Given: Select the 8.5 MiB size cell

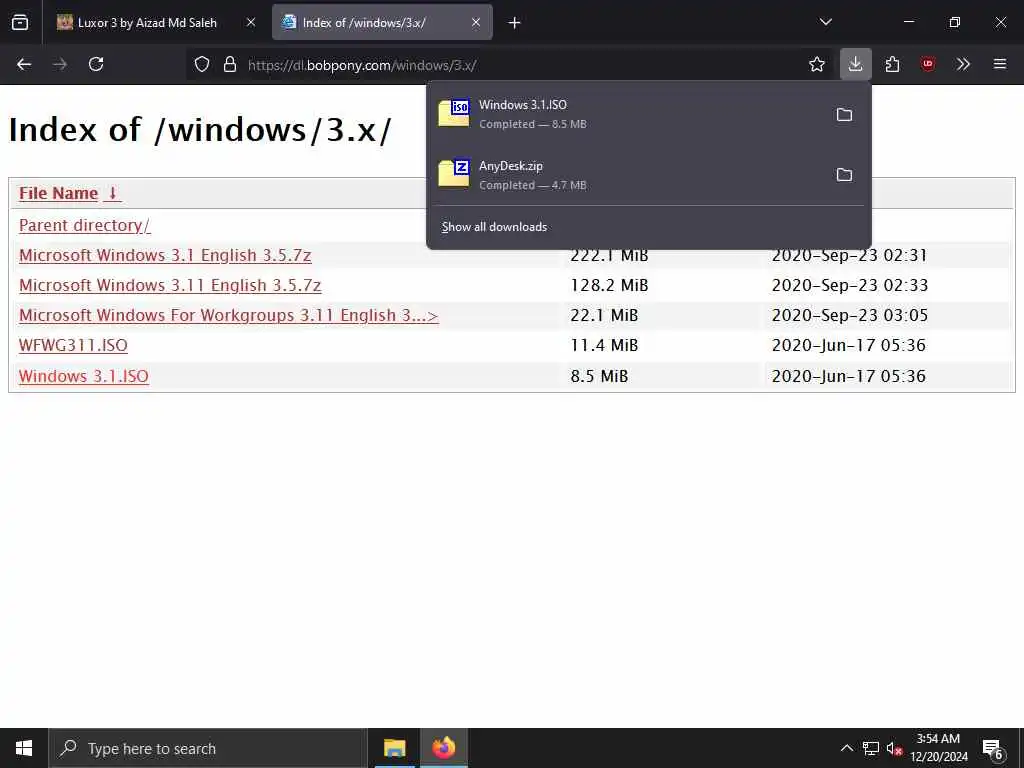Looking at the screenshot, I should pyautogui.click(x=599, y=376).
